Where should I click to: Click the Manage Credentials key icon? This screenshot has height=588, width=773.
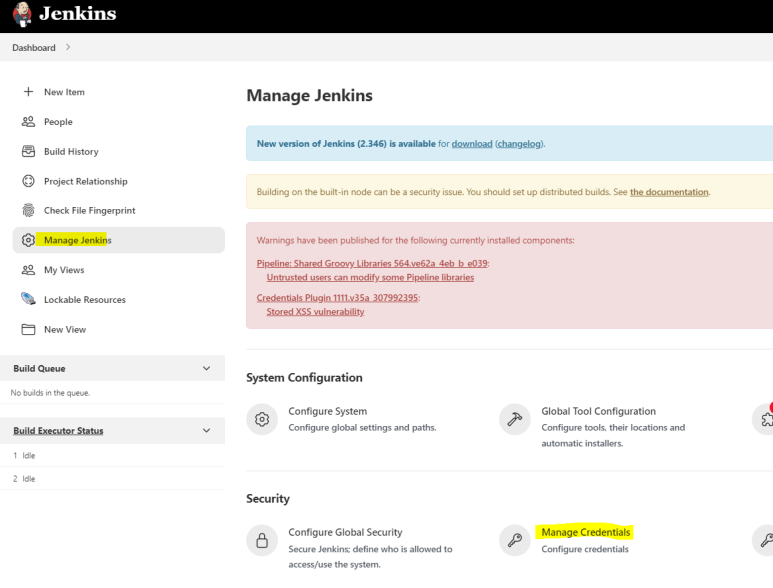click(515, 540)
